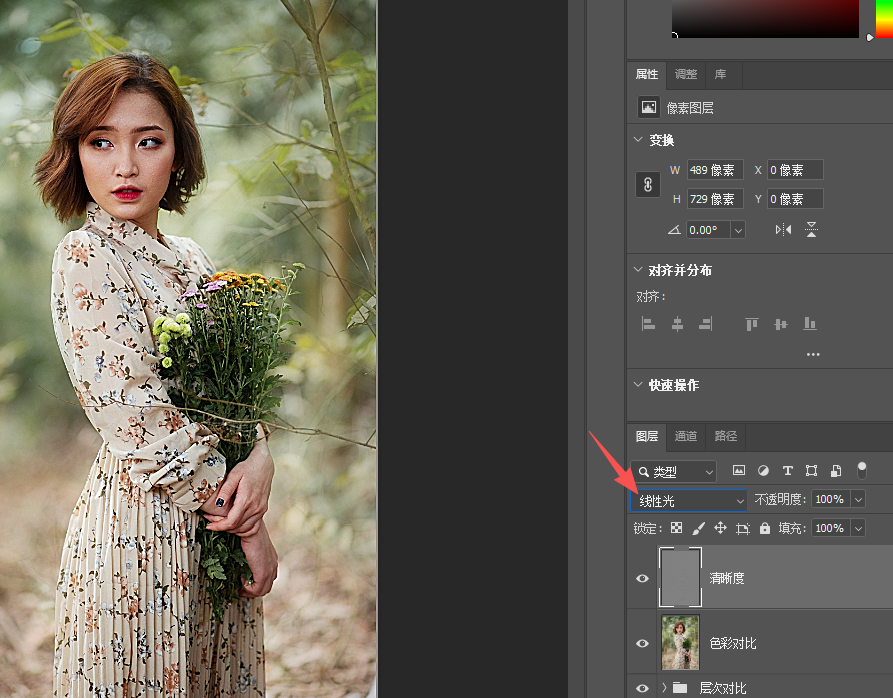Switch to the 库 tab
The width and height of the screenshot is (893, 698).
720,74
